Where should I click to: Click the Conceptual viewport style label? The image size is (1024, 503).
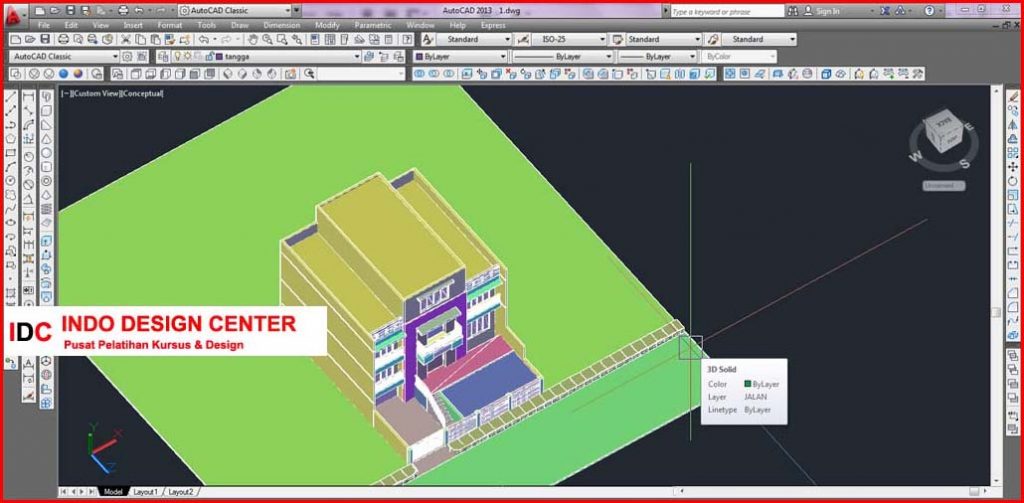tap(142, 94)
